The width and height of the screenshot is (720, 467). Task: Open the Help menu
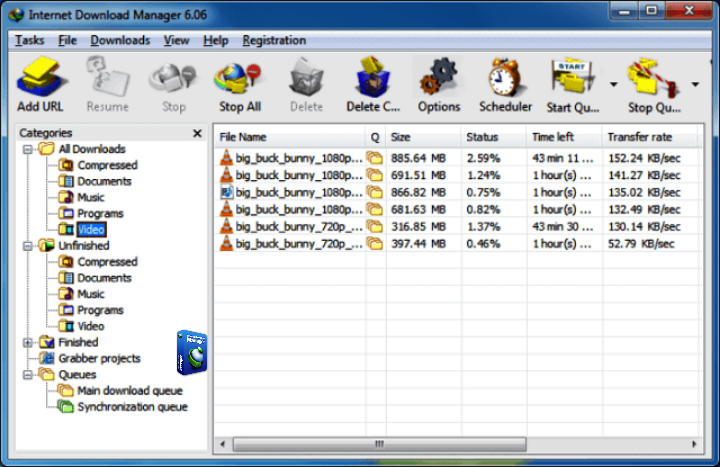(x=215, y=40)
